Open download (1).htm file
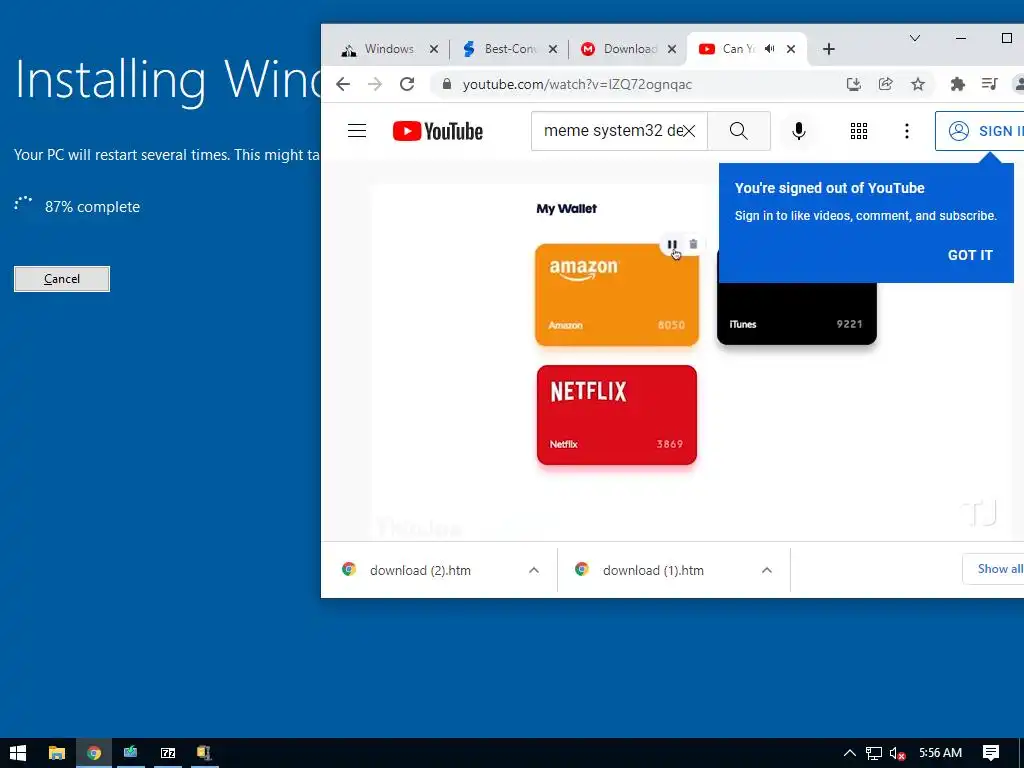This screenshot has width=1024, height=768. 653,570
